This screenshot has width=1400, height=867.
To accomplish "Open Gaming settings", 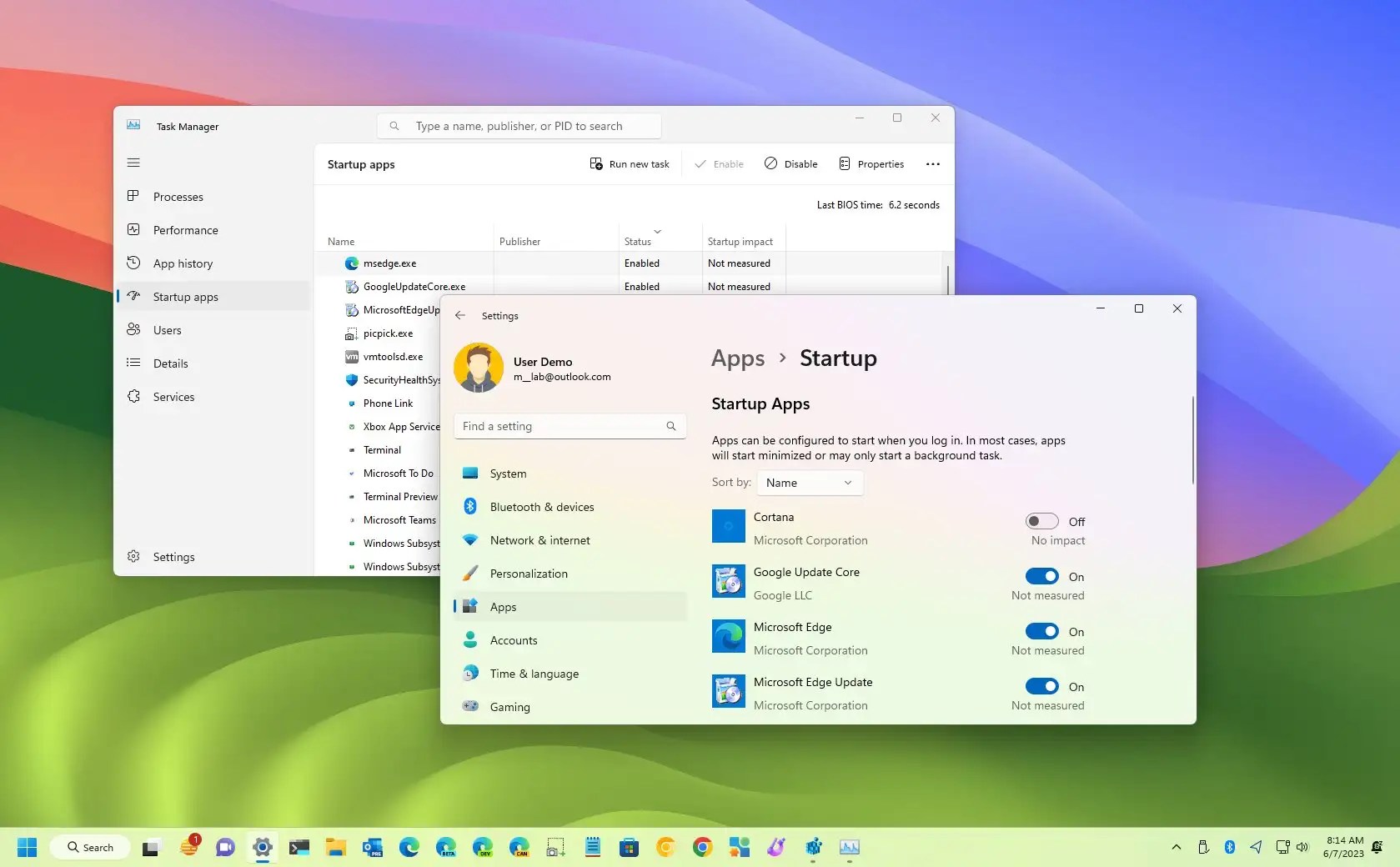I will [509, 706].
